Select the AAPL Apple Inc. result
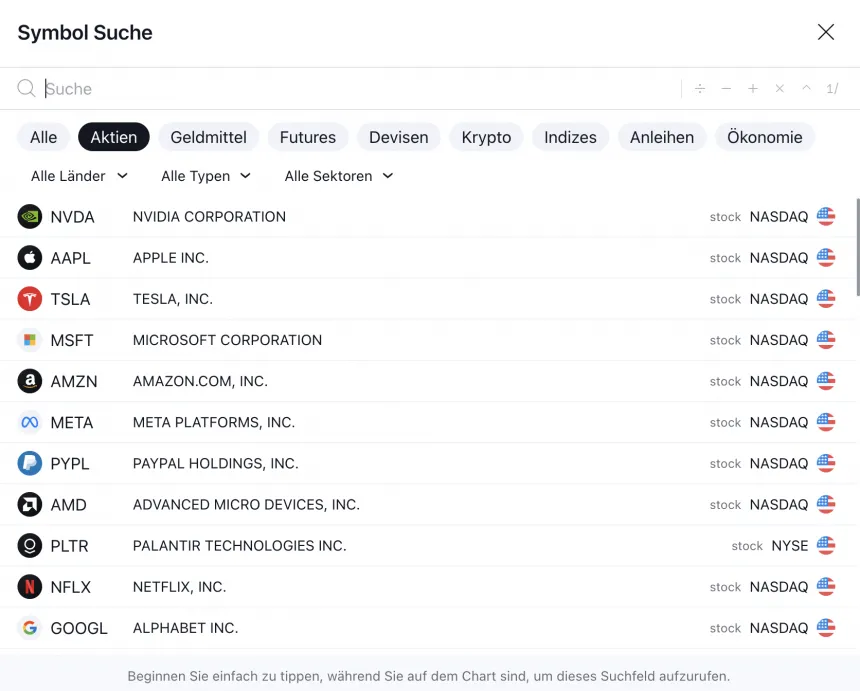This screenshot has width=860, height=691. tap(400, 258)
